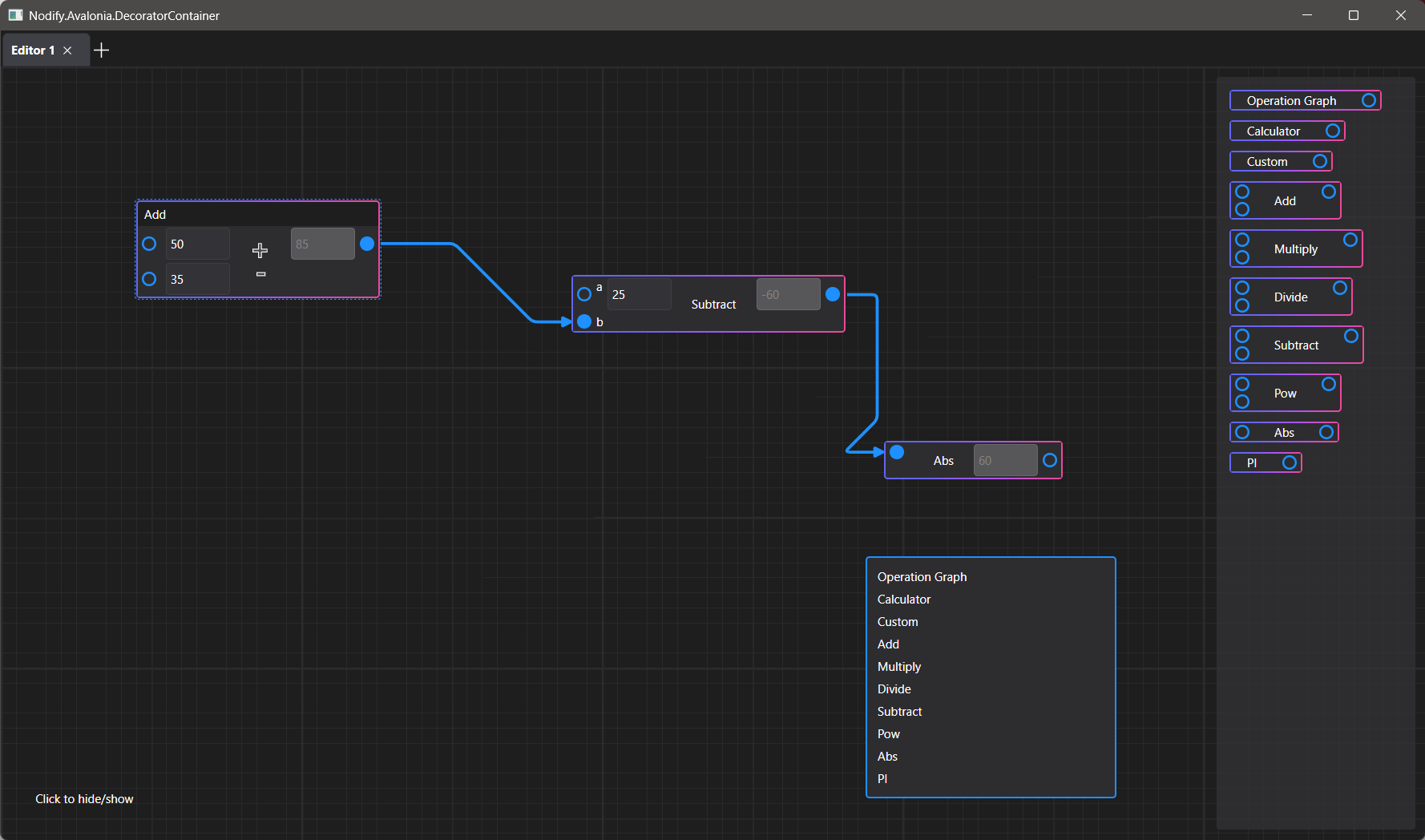Click the Subtract node output connector

pyautogui.click(x=833, y=294)
